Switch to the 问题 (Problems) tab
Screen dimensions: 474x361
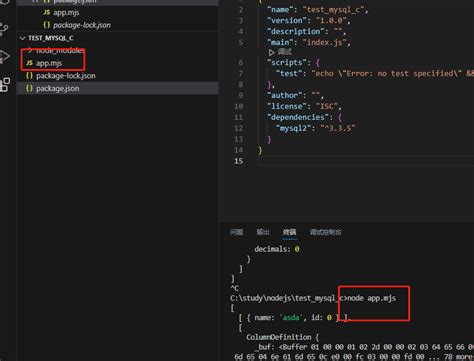[237, 232]
